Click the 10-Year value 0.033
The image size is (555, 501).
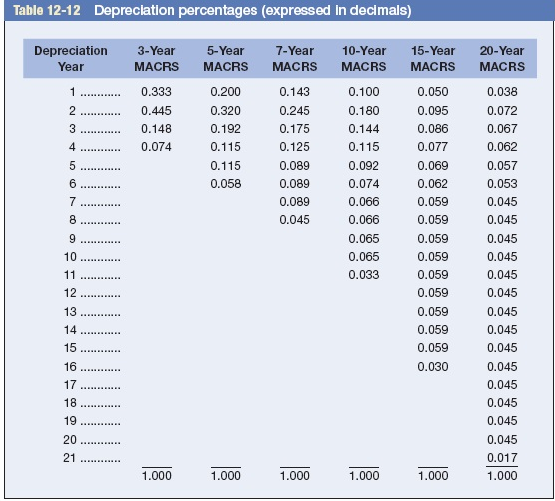364,275
